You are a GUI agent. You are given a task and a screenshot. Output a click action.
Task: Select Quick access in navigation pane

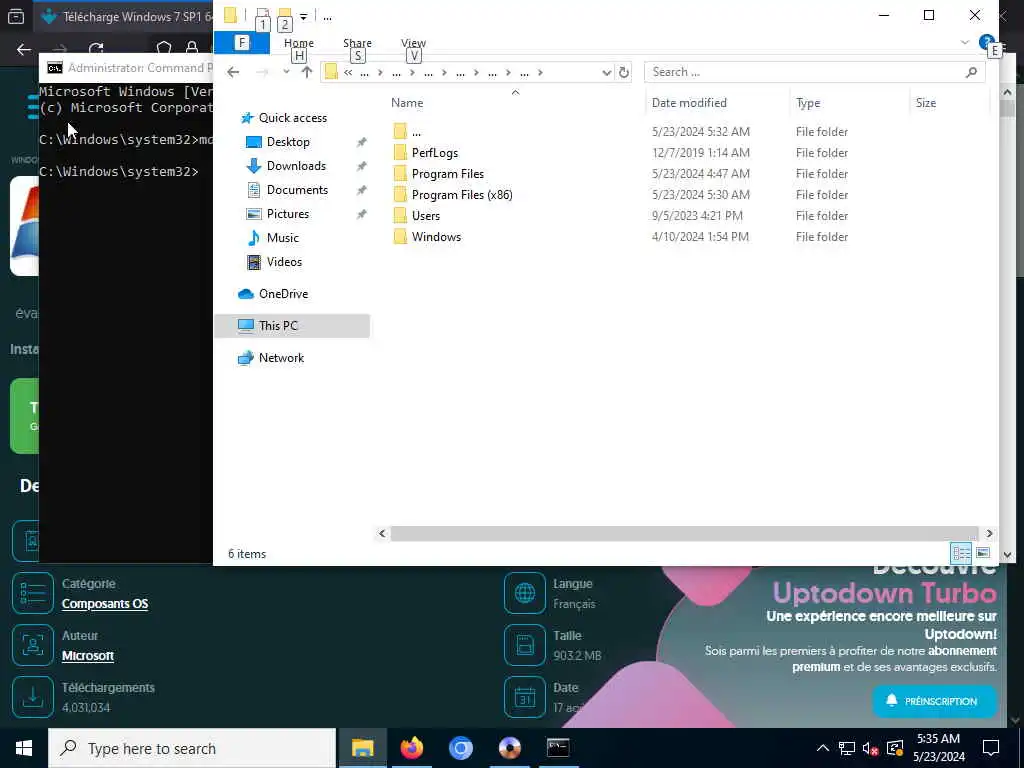[293, 118]
